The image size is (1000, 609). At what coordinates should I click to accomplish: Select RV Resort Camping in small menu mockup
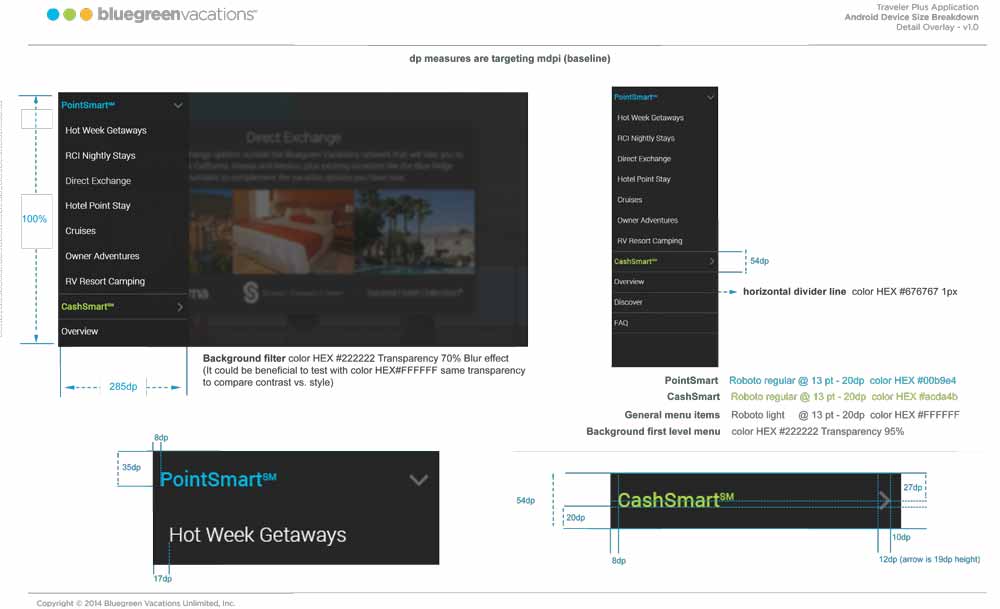[649, 241]
